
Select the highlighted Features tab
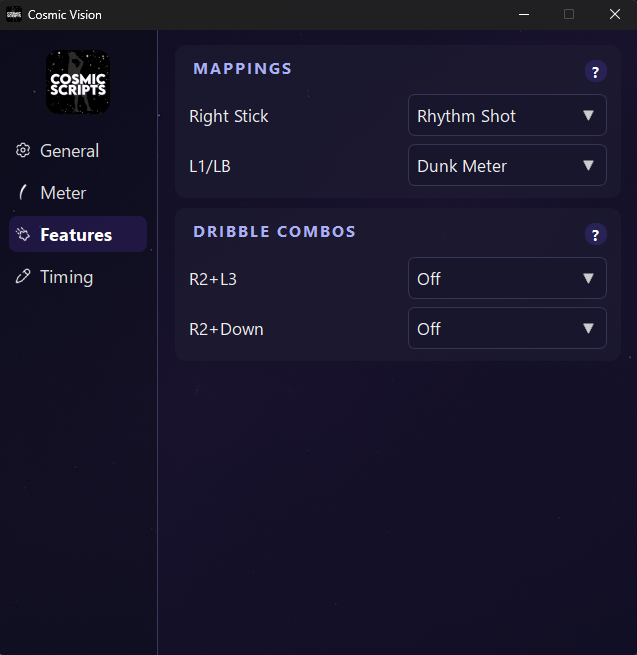(x=76, y=235)
